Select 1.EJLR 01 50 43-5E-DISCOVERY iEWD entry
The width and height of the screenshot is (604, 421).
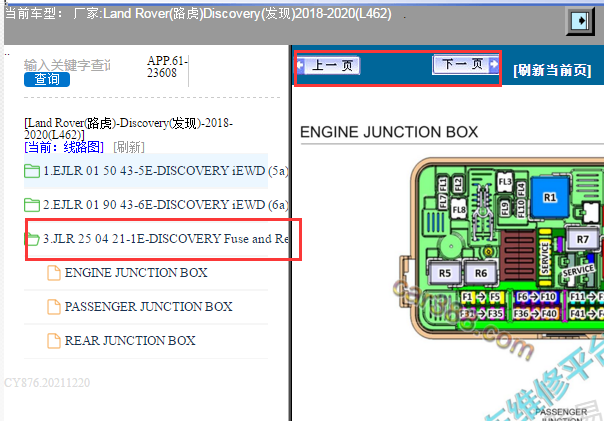click(x=166, y=171)
